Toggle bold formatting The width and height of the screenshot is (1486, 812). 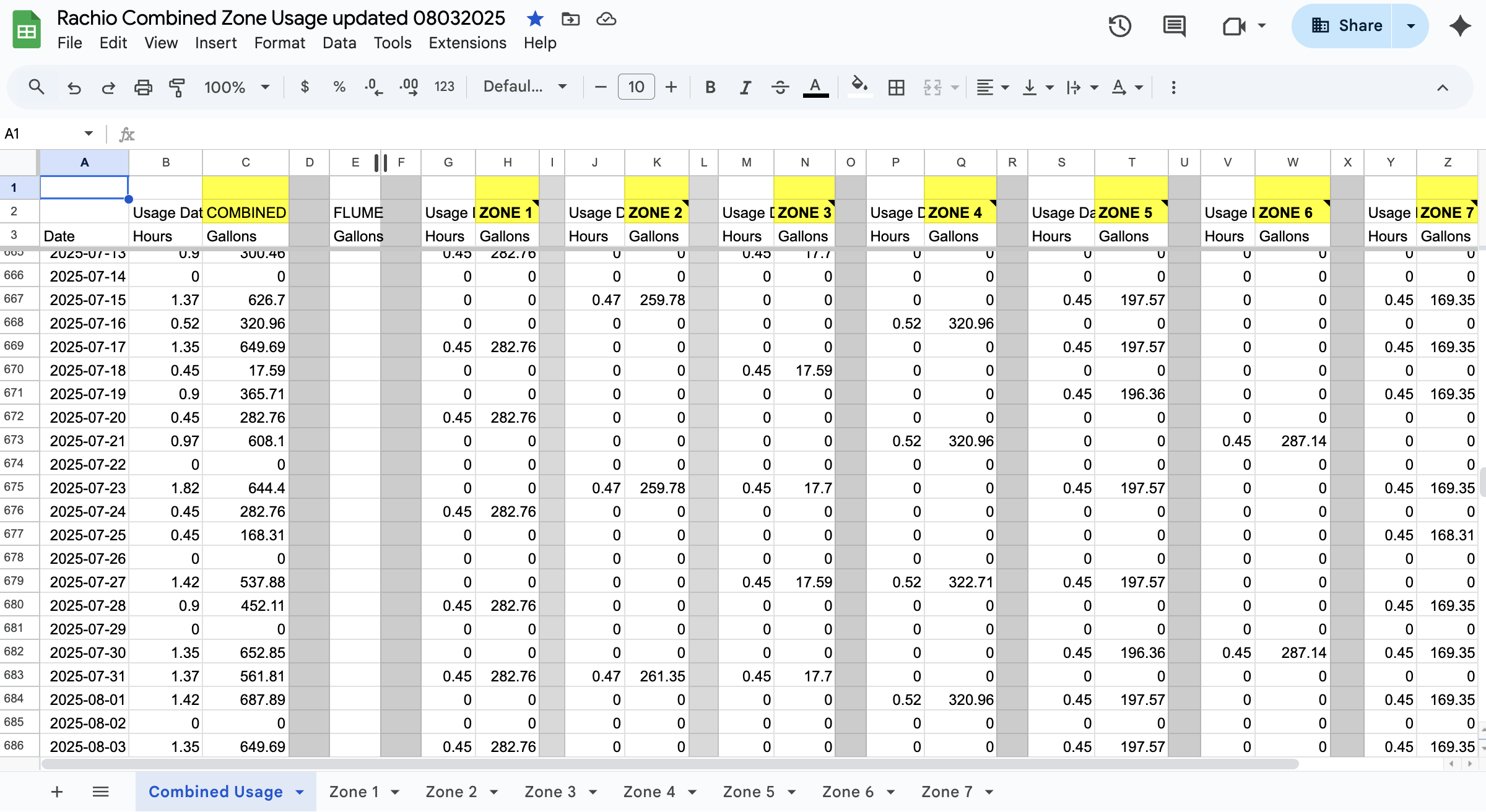[x=710, y=87]
